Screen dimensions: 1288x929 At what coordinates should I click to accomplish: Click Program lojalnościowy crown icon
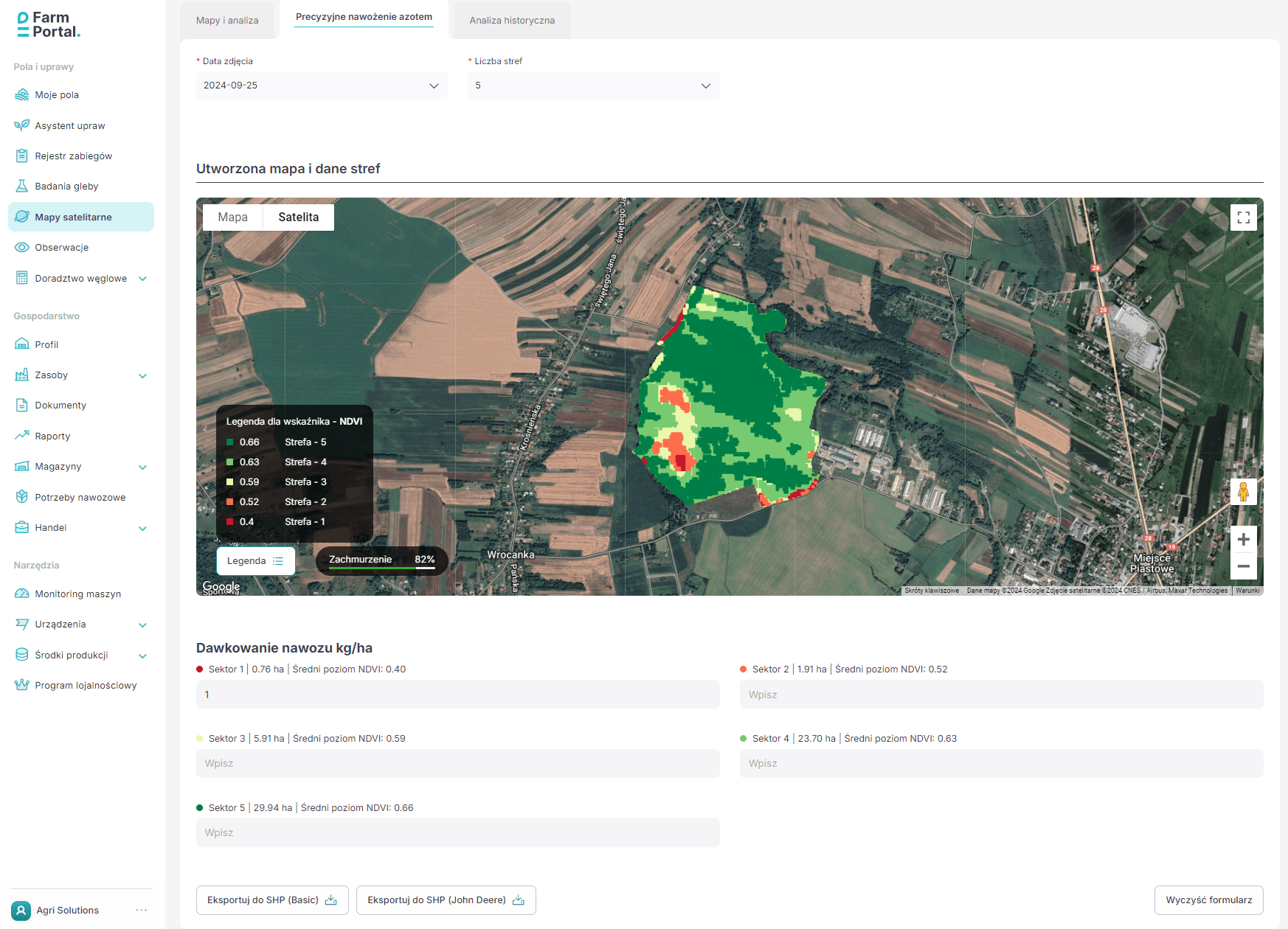point(22,685)
